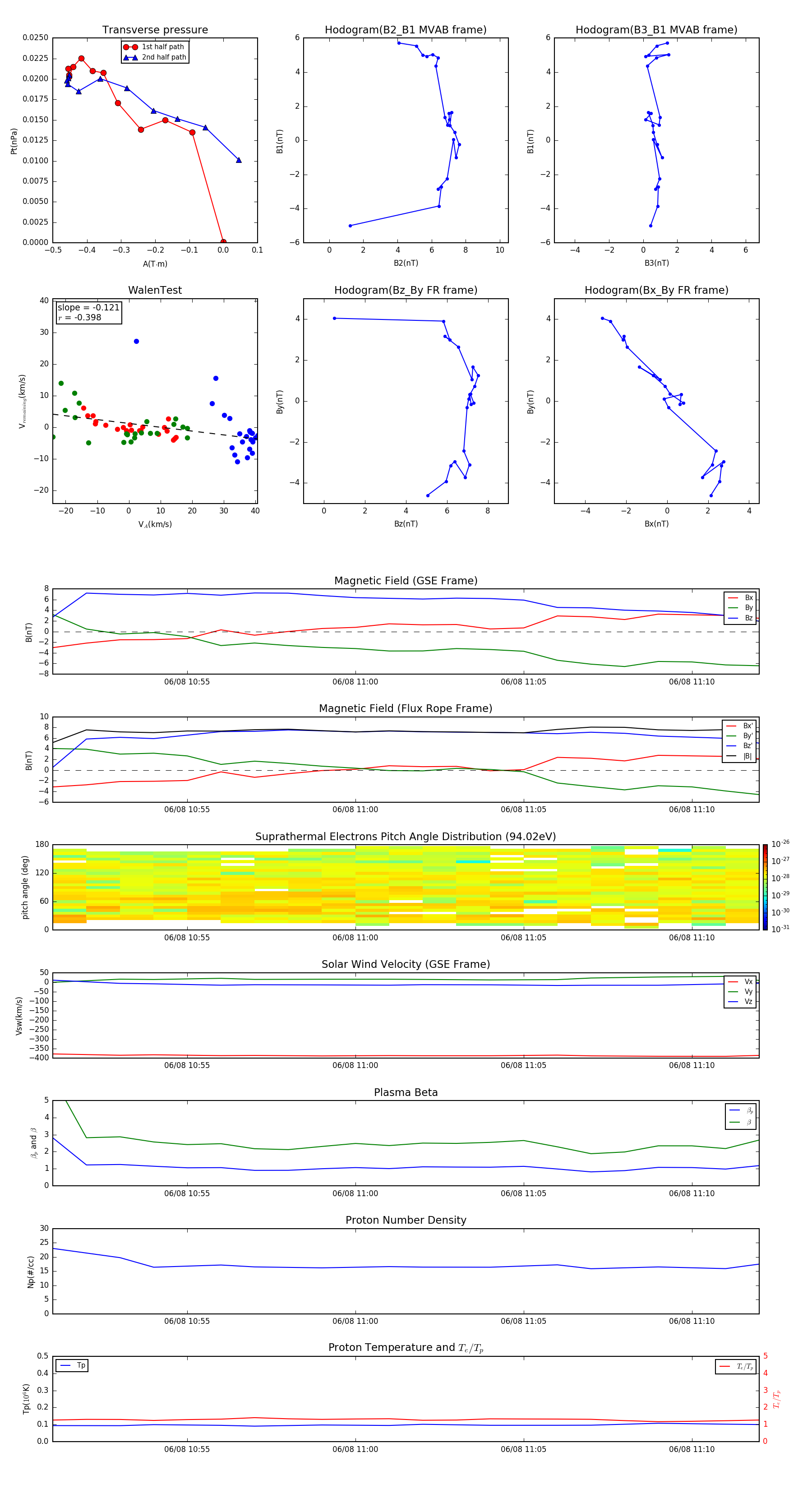Viewport: 812px width, 1489px height.
Task: Click the 'slope = -0.121' annotation
Action: (88, 308)
